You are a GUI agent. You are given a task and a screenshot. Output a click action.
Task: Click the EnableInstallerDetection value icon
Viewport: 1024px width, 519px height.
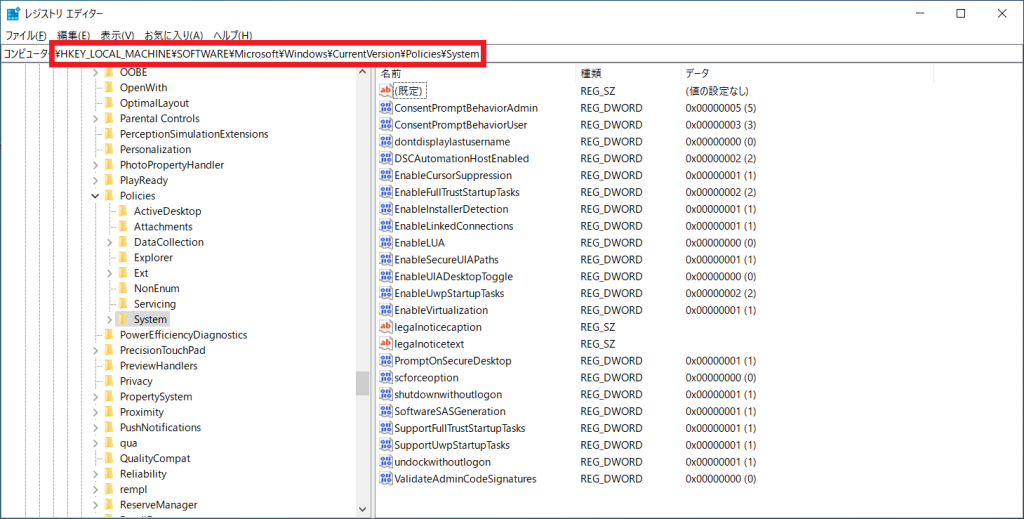385,209
